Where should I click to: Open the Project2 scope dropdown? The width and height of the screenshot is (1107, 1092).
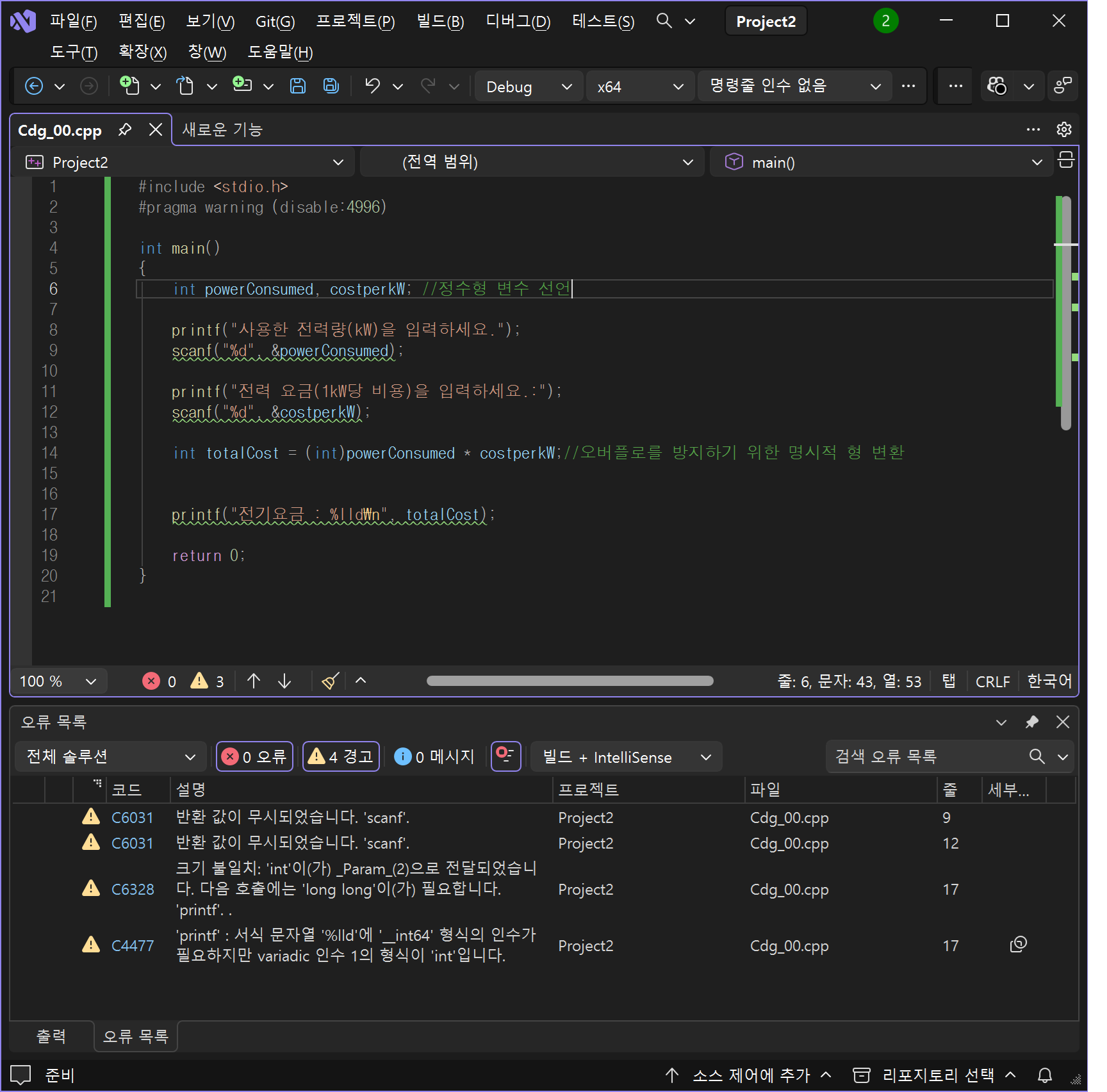pos(183,162)
